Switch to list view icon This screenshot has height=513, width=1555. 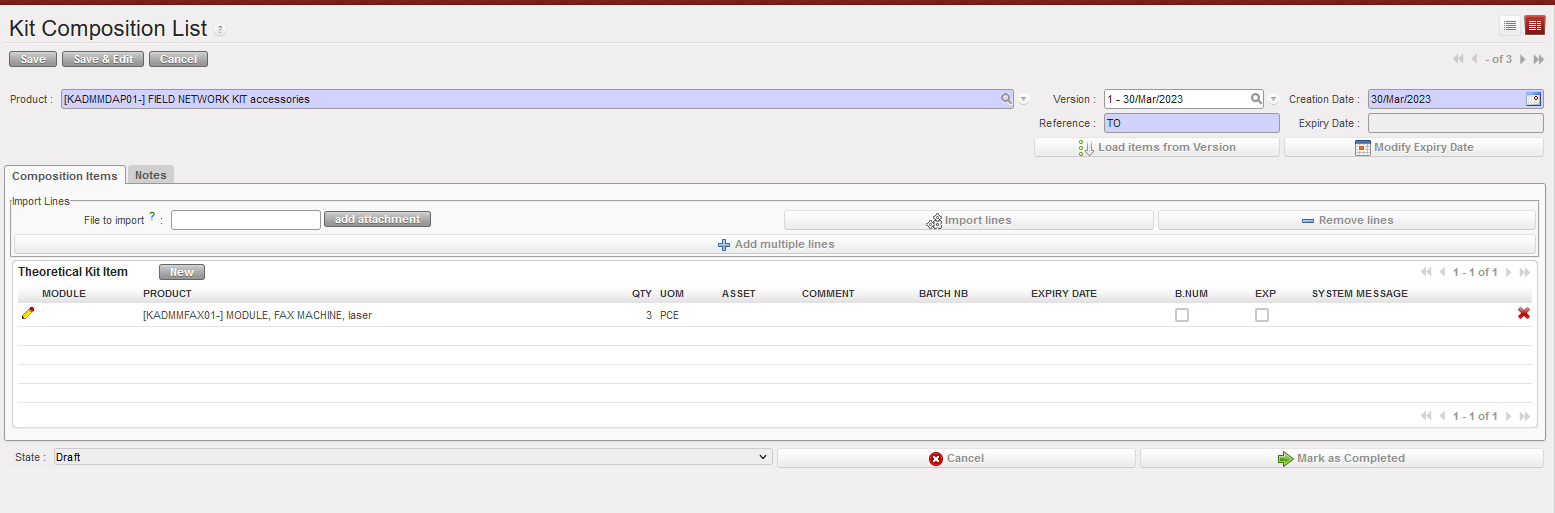[x=1510, y=26]
